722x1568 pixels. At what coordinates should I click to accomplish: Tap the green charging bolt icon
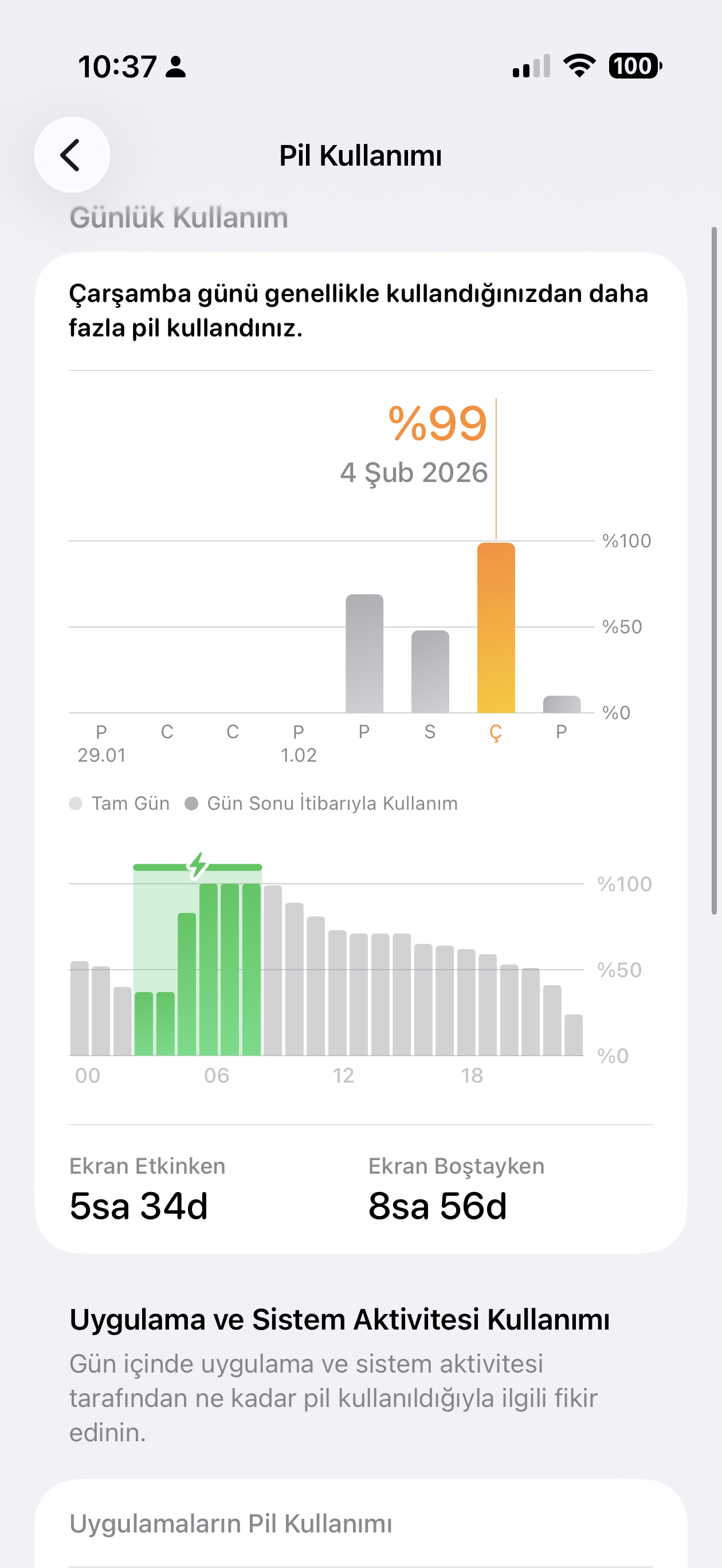198,865
